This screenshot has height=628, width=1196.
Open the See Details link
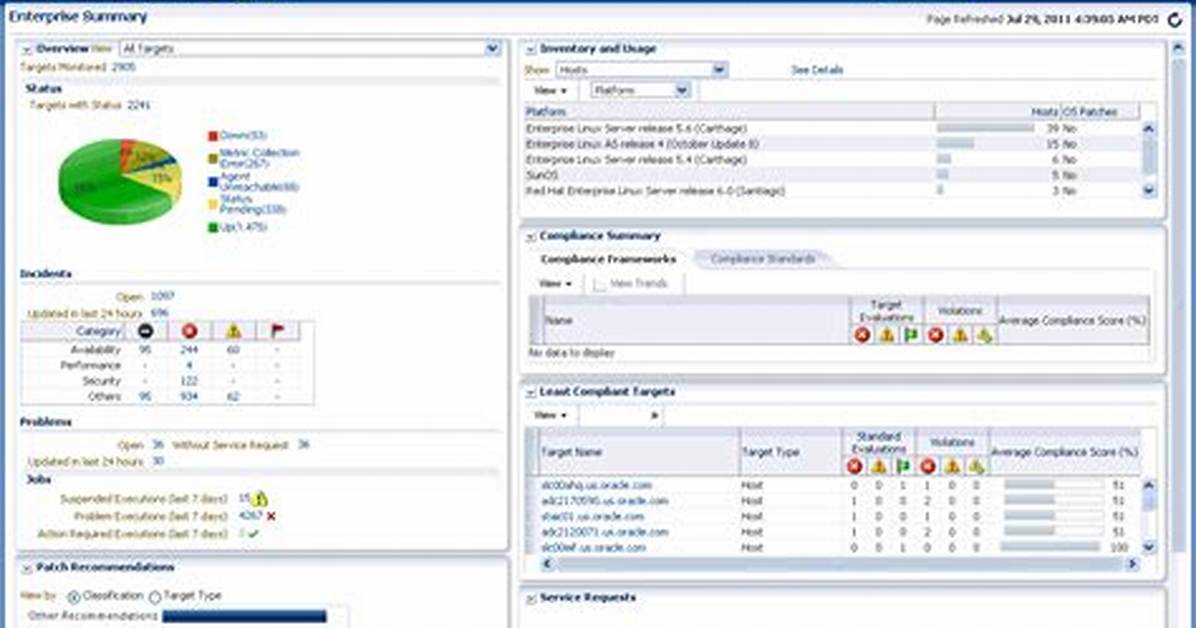coord(817,69)
